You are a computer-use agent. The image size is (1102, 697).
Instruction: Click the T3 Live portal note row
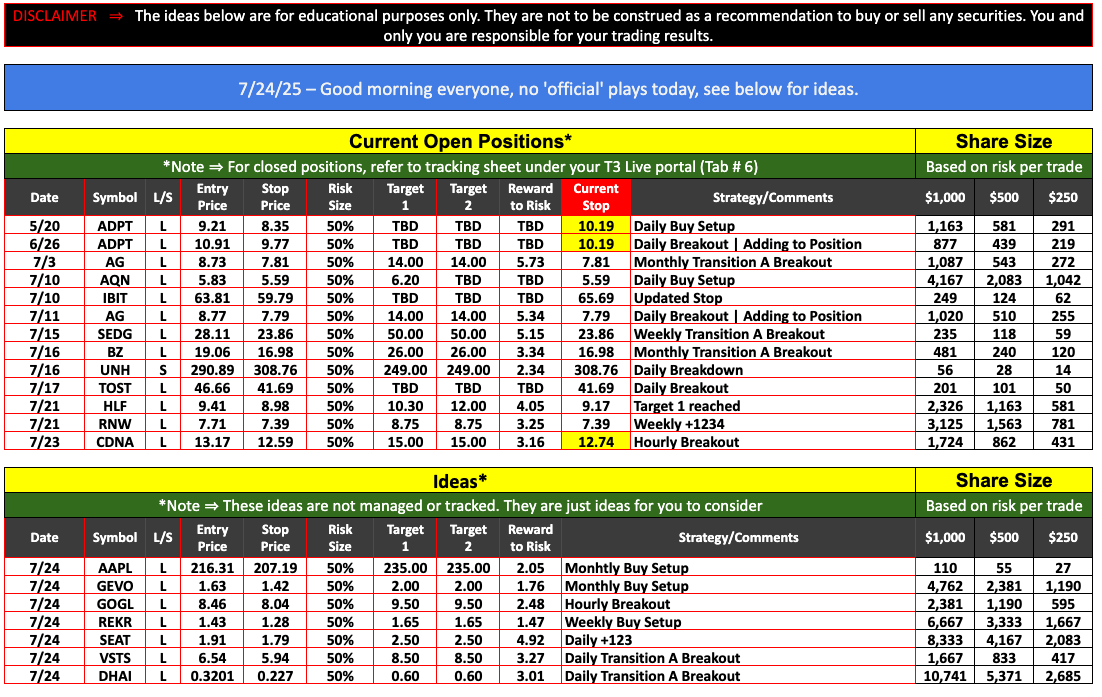459,166
